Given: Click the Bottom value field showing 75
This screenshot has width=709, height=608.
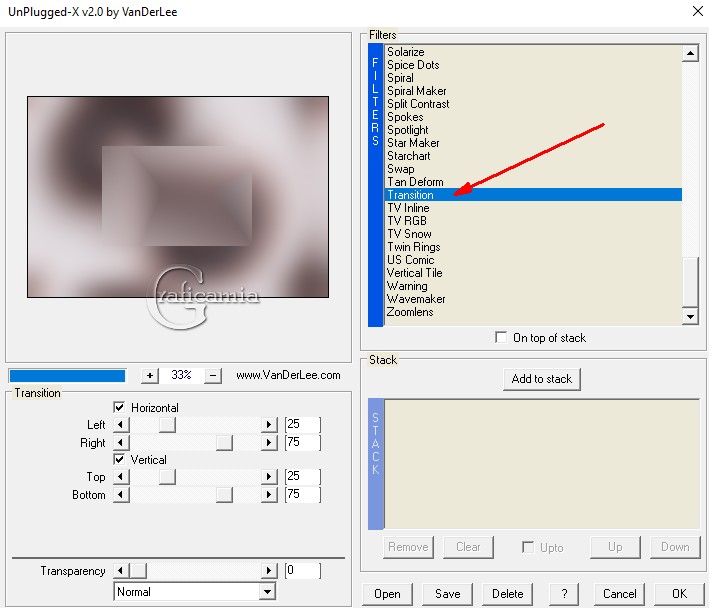Looking at the screenshot, I should (303, 495).
